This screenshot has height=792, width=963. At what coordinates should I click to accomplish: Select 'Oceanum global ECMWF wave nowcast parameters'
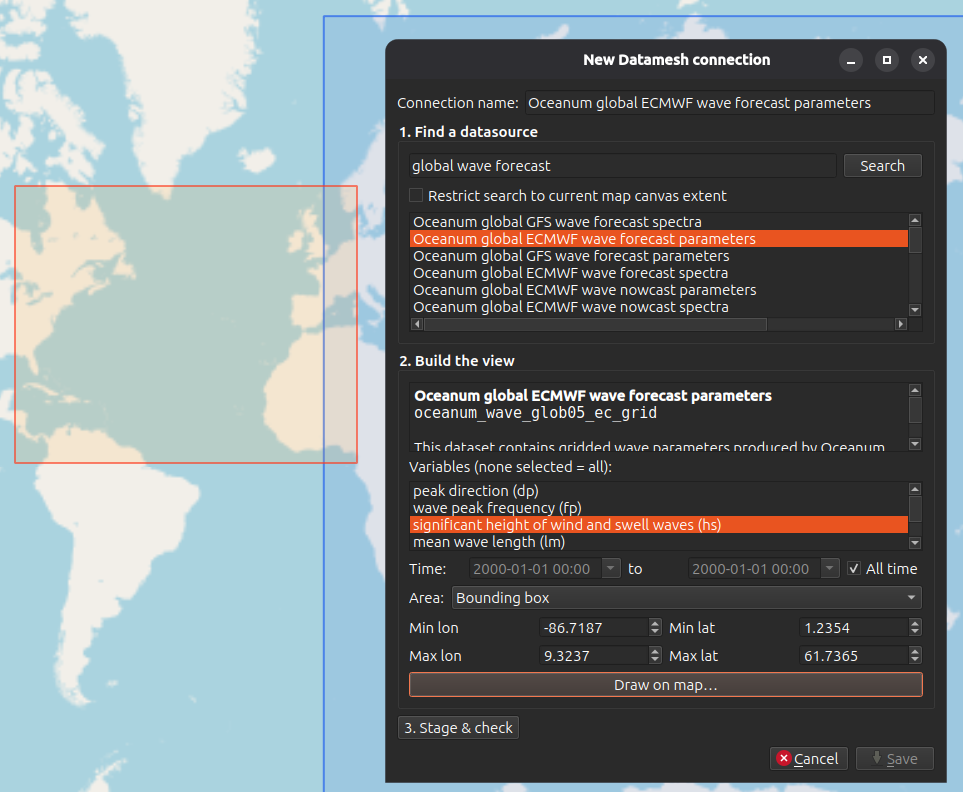(659, 290)
